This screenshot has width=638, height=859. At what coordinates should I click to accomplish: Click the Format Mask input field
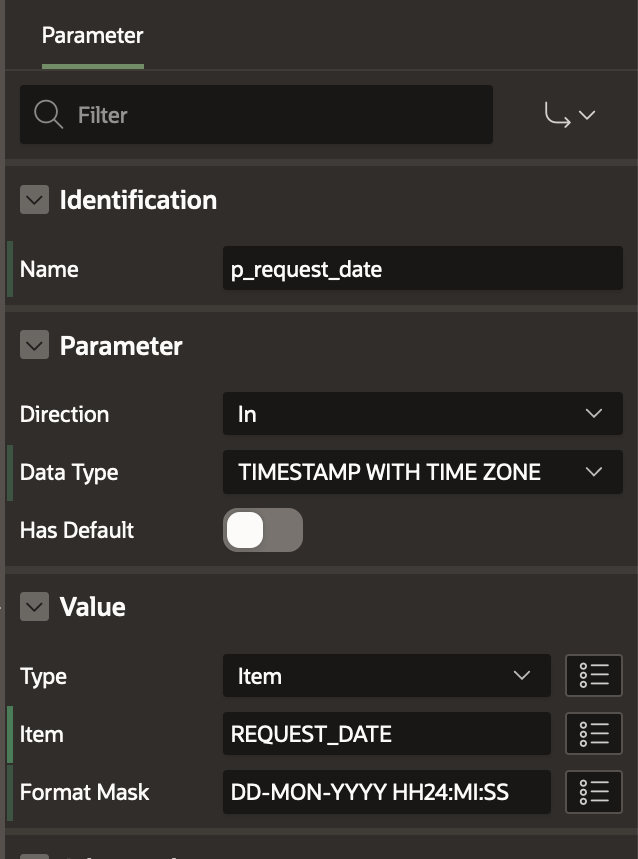[x=386, y=792]
